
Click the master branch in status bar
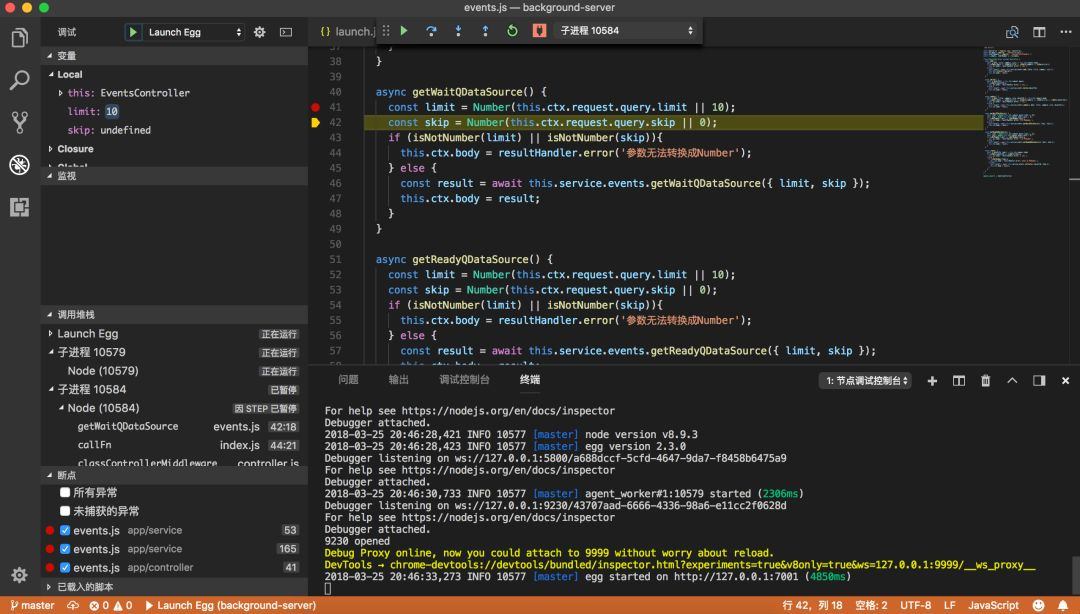click(32, 605)
